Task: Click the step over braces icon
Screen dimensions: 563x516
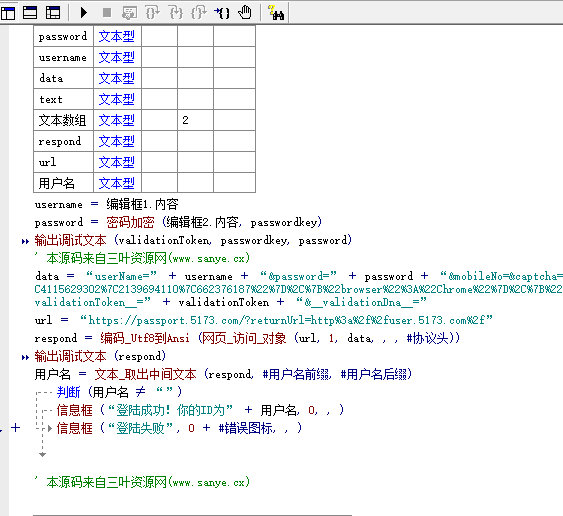Action: click(x=152, y=13)
